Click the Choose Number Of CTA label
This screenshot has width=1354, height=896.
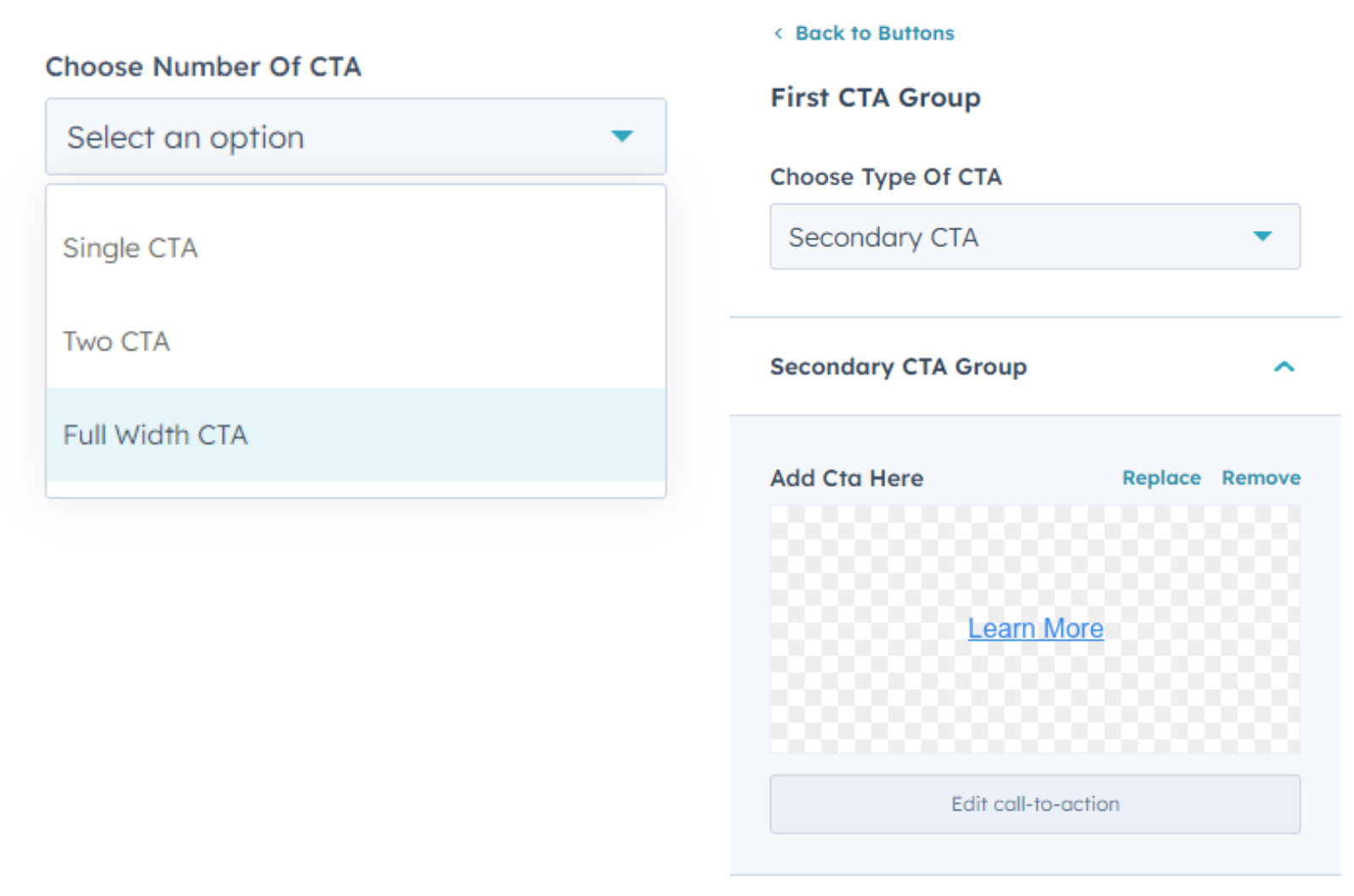(203, 67)
